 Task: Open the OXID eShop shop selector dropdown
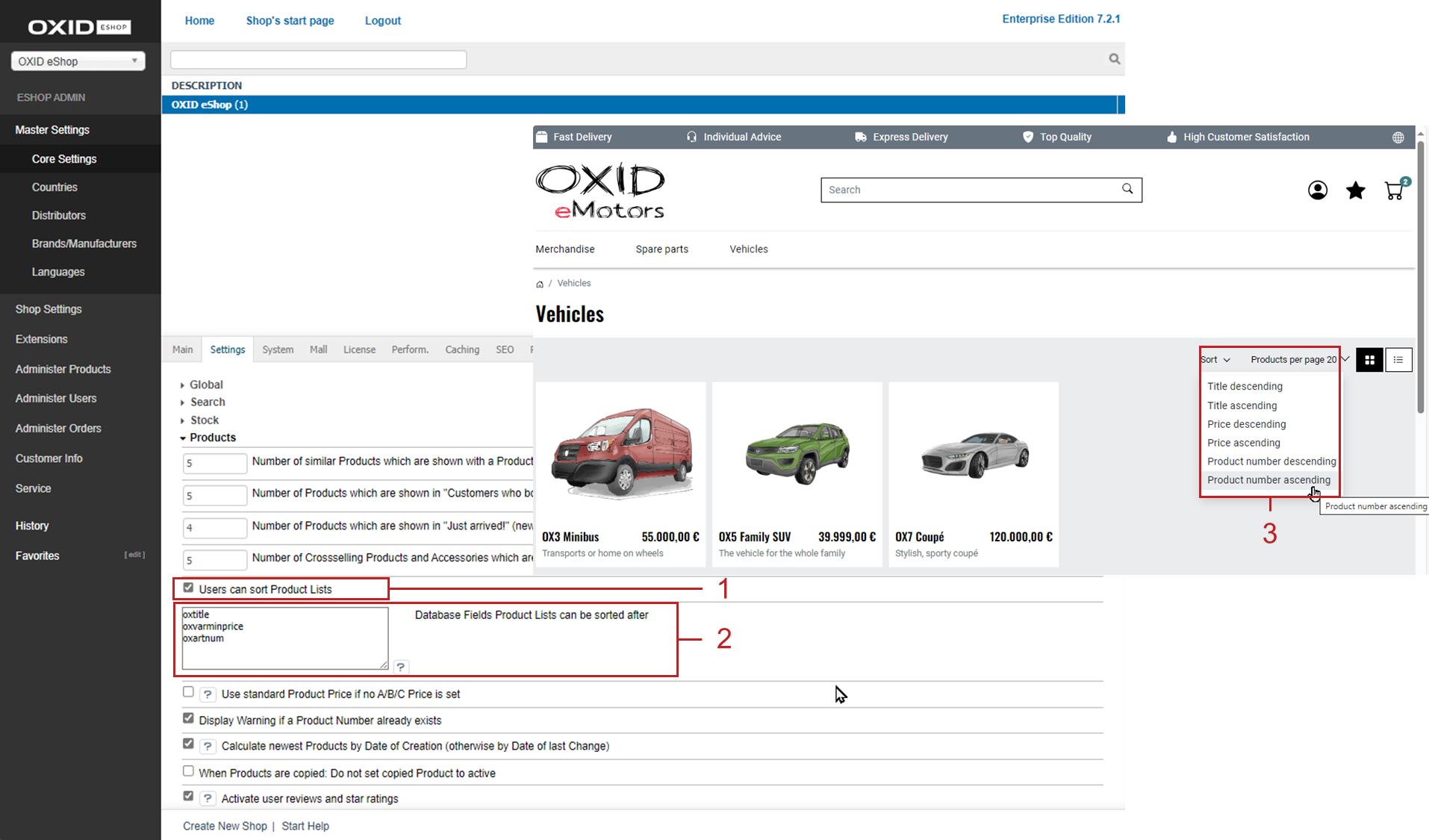(x=78, y=61)
